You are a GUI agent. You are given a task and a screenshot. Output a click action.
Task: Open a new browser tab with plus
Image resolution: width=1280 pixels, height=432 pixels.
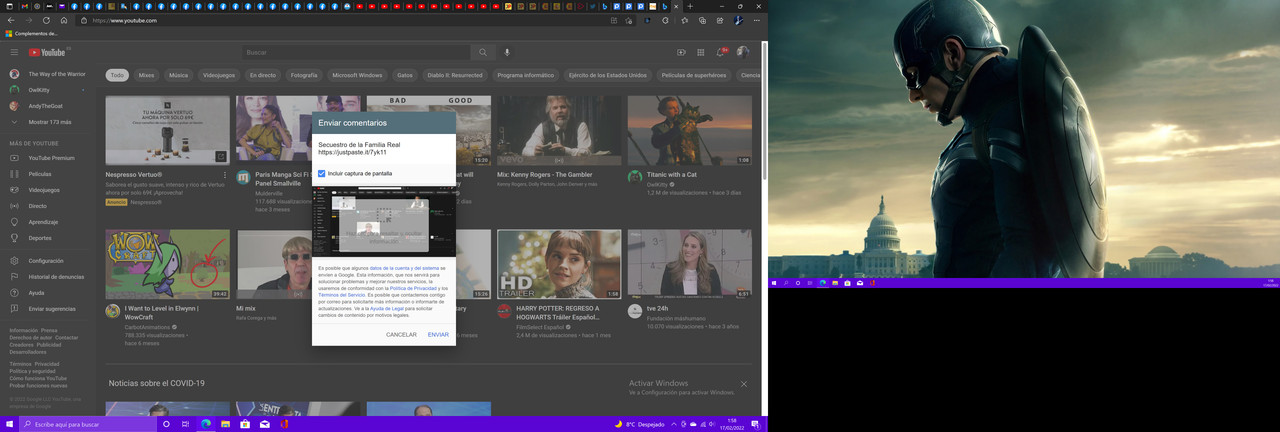pyautogui.click(x=690, y=6)
